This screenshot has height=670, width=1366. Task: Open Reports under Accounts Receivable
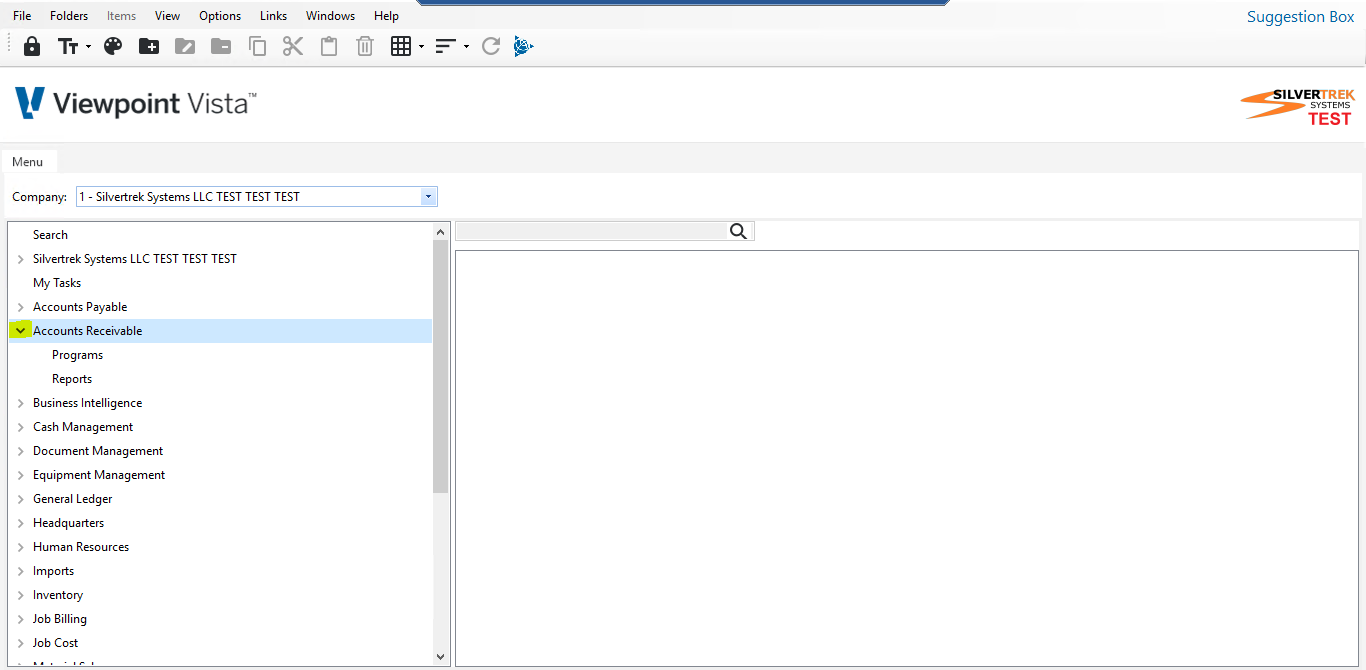pos(72,379)
